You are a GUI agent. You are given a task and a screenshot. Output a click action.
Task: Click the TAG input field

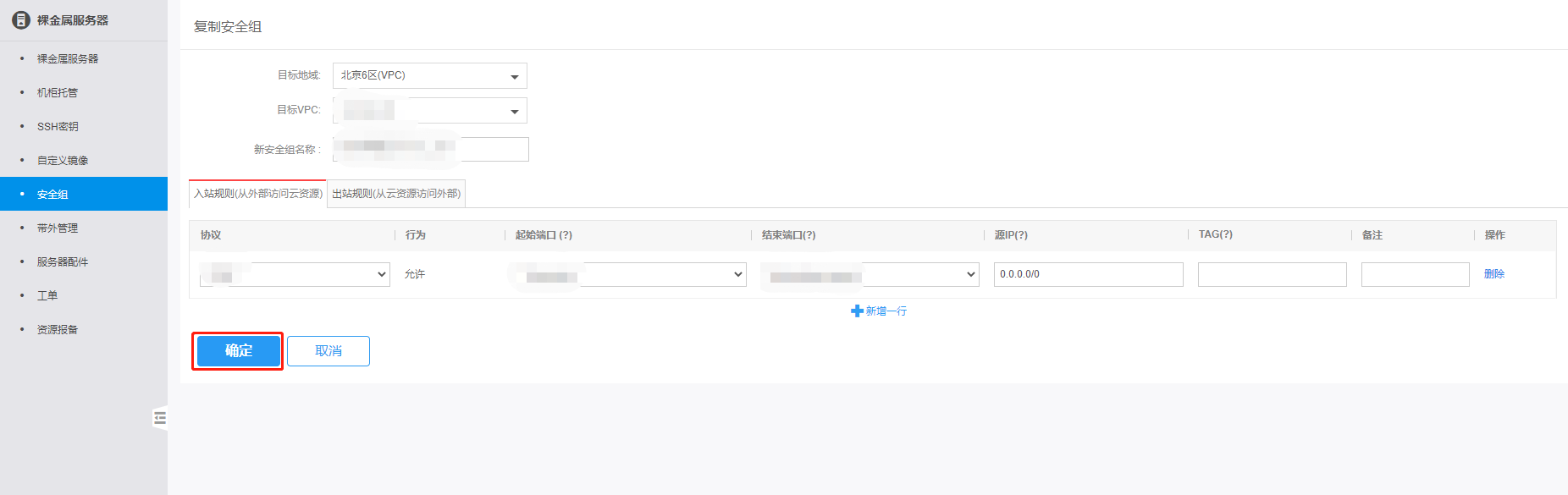click(1273, 274)
